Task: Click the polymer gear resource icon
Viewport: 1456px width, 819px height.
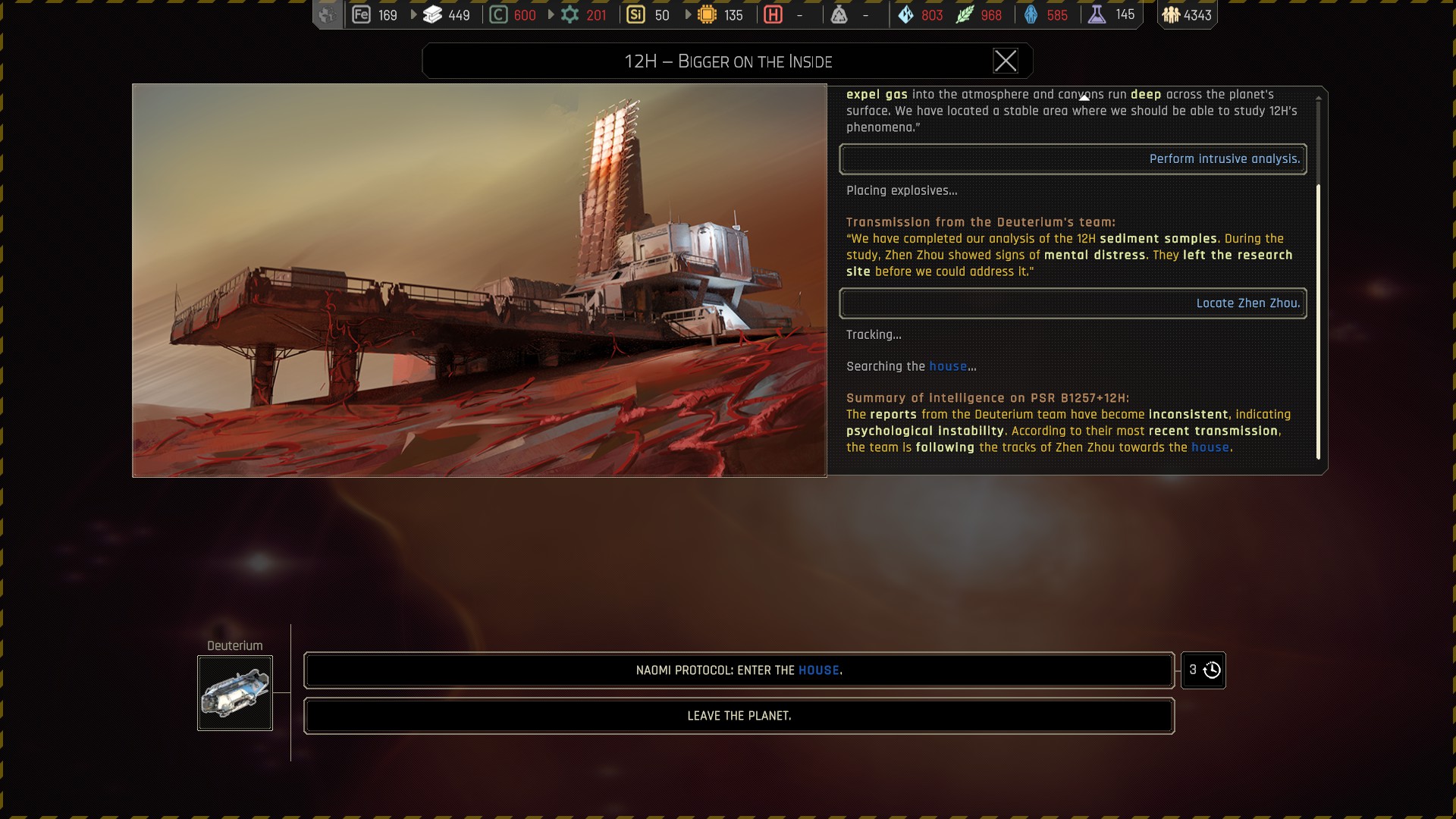Action: click(570, 14)
